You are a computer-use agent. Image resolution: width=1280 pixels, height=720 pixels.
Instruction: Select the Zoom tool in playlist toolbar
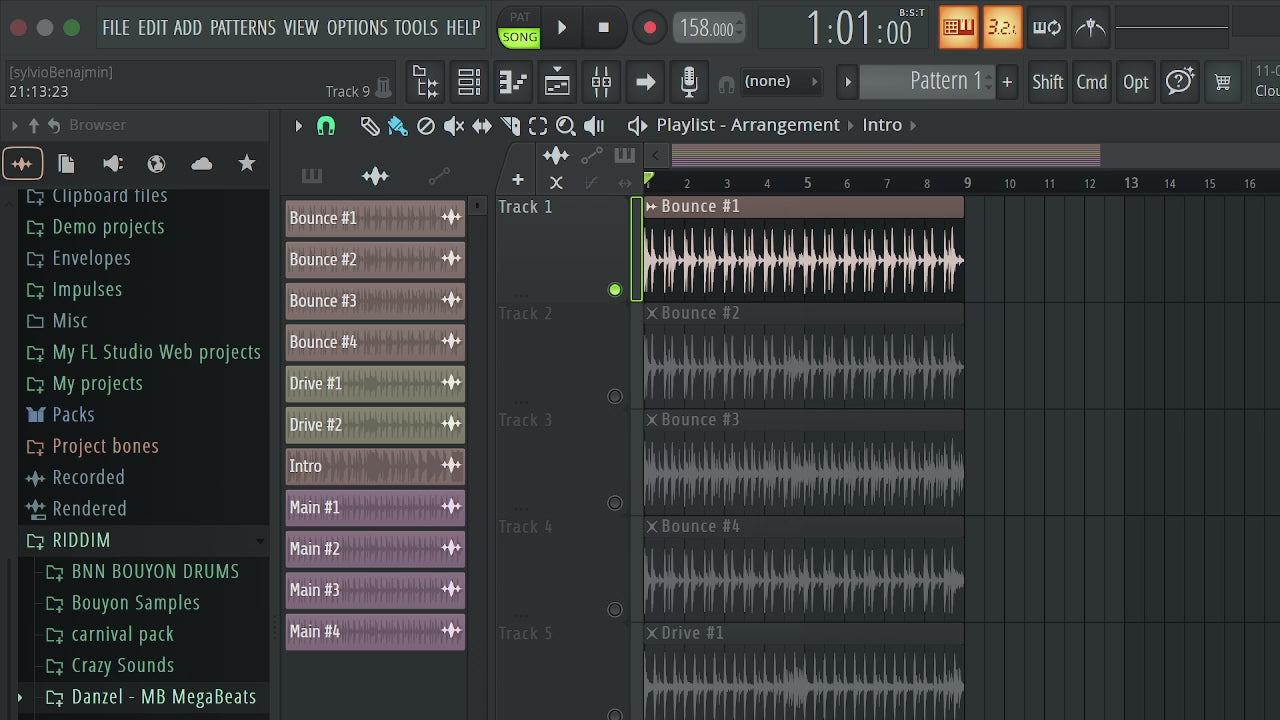click(x=566, y=125)
